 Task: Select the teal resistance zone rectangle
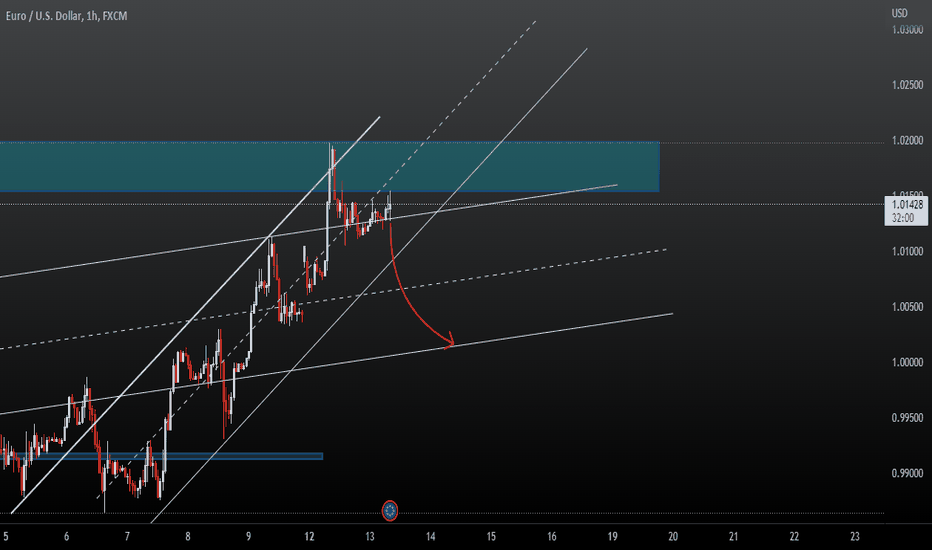coord(329,166)
